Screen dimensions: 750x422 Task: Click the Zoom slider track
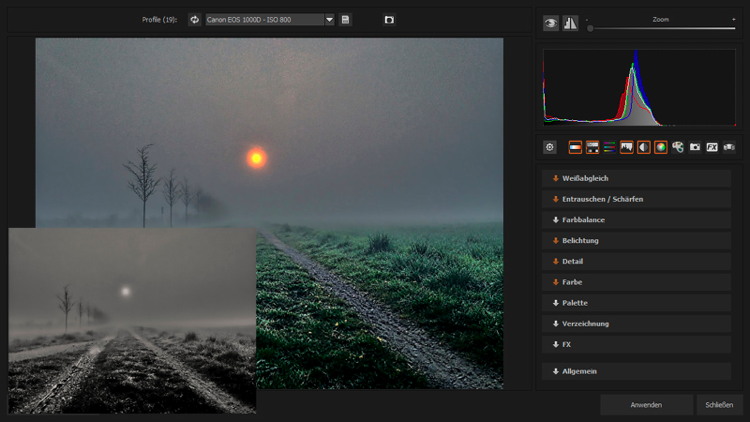[x=661, y=29]
